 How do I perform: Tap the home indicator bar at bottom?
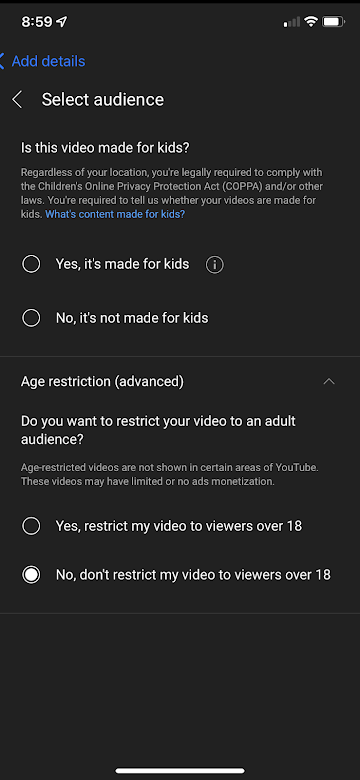[x=180, y=771]
